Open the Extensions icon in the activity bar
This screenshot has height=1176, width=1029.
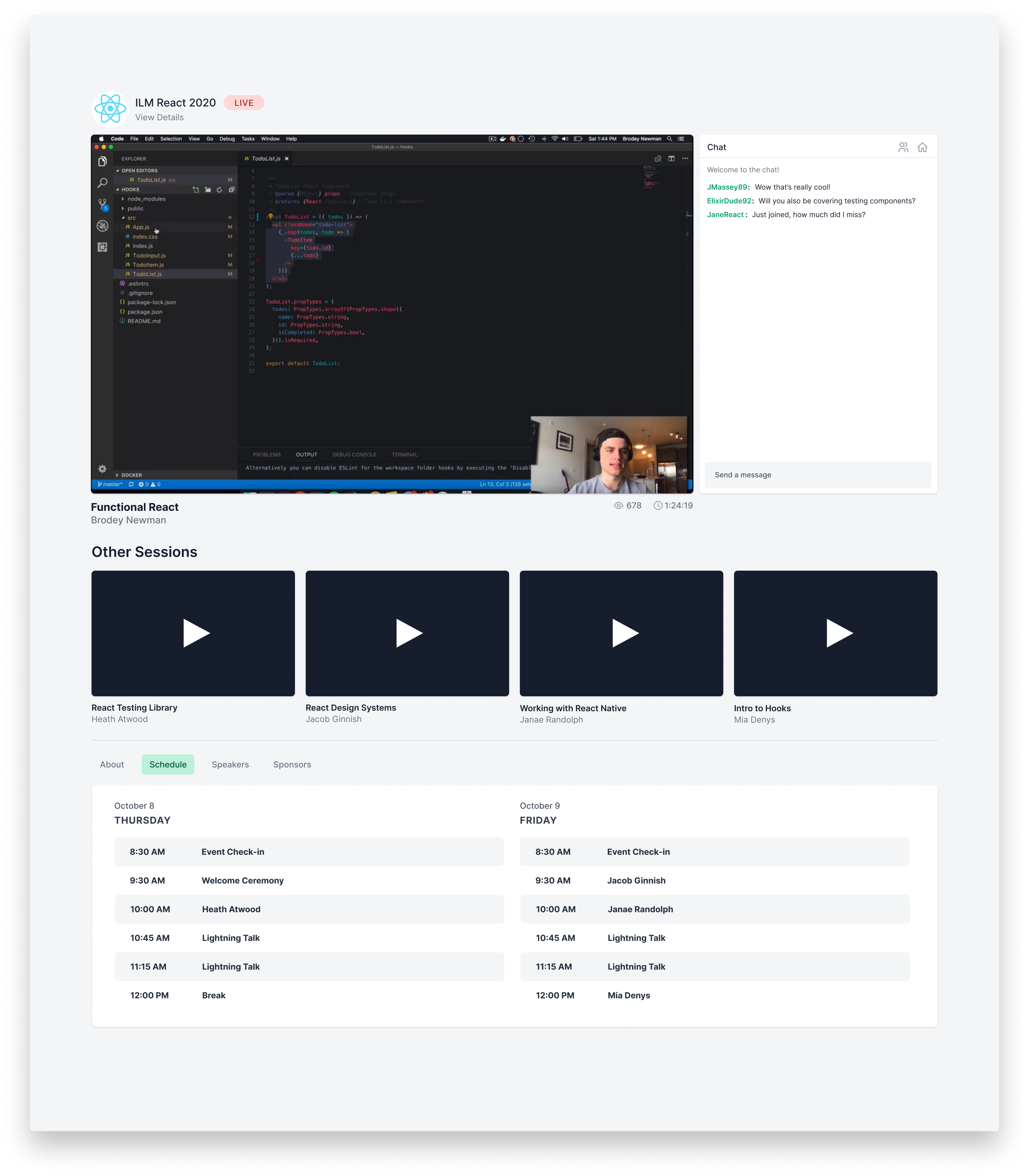click(x=102, y=247)
